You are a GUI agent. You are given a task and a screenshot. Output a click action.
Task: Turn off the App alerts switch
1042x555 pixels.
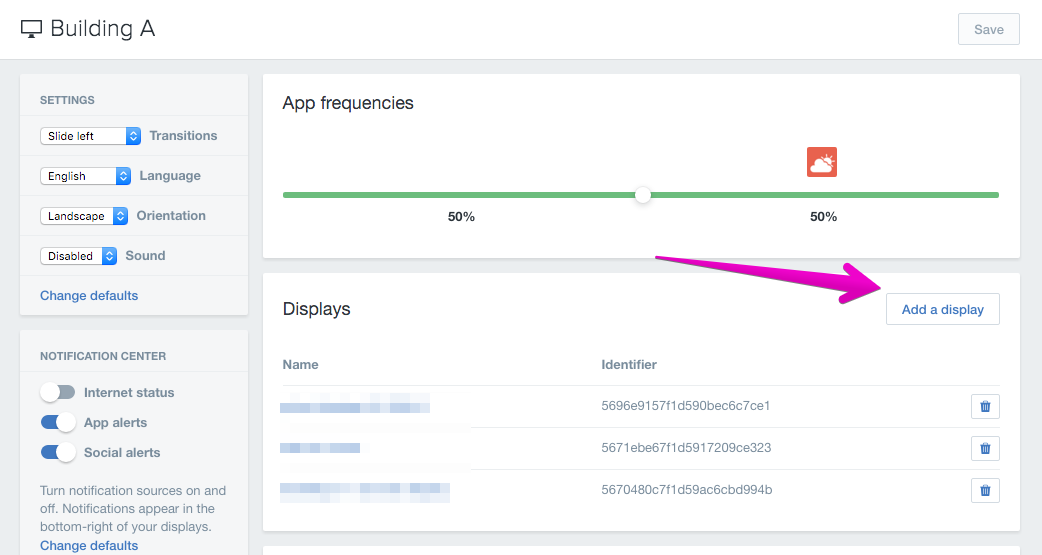coord(58,422)
